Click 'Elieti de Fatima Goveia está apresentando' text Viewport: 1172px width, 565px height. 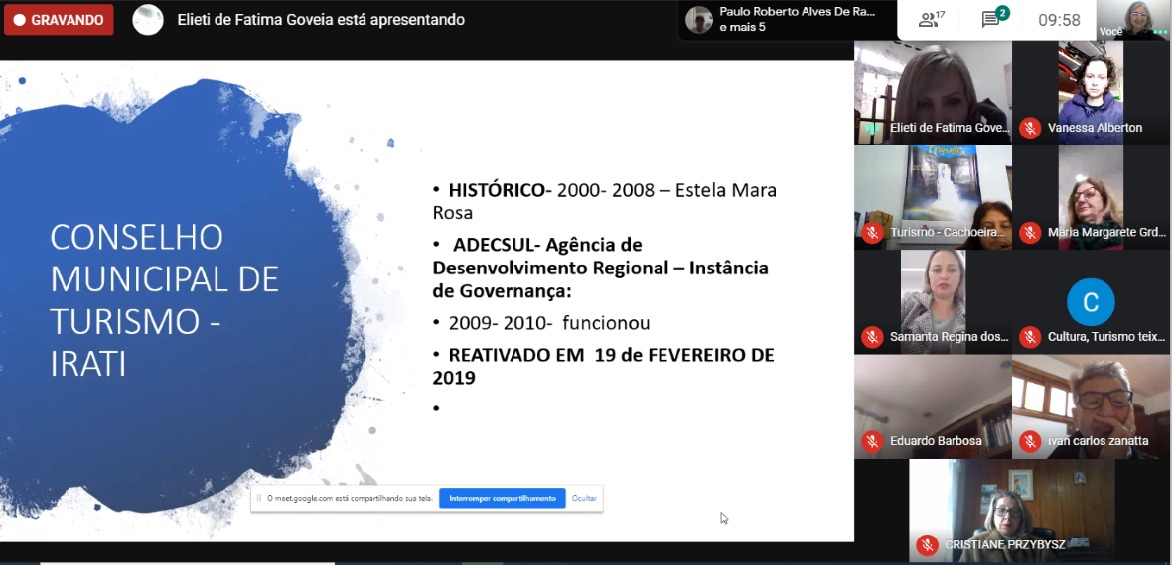click(x=321, y=20)
